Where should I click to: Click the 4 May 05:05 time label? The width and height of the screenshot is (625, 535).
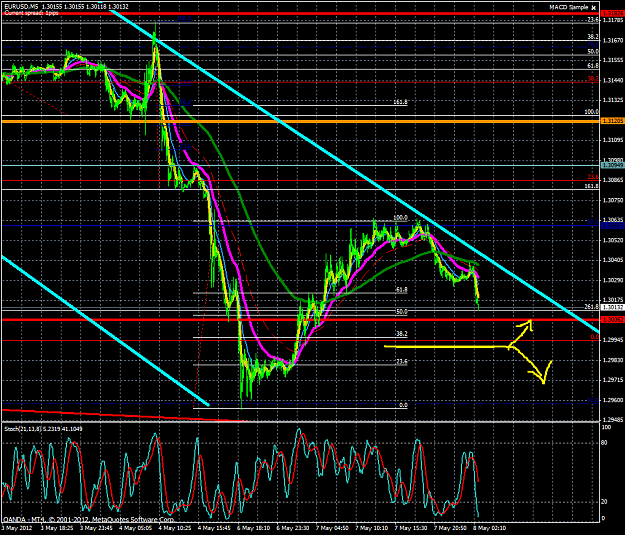click(134, 528)
